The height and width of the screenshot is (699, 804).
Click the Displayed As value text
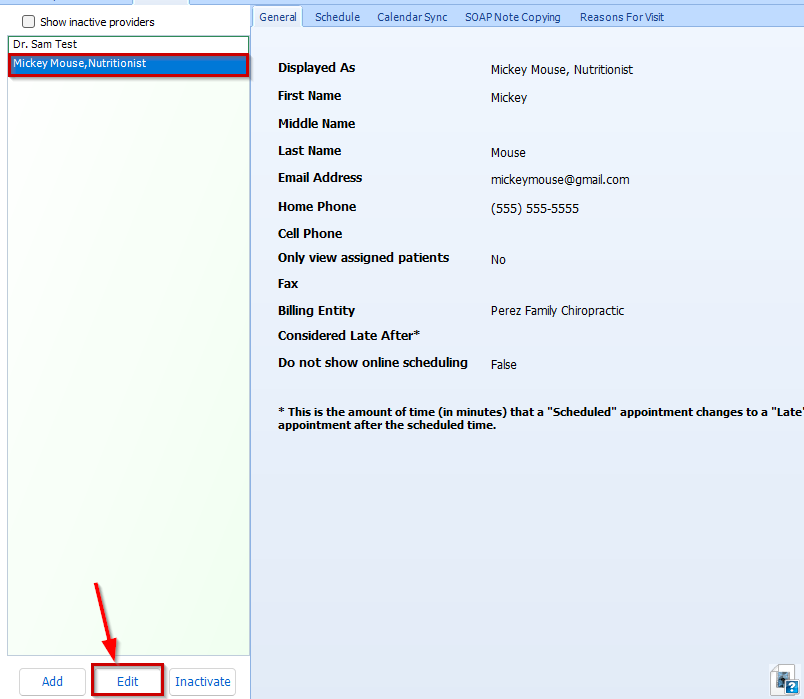tap(561, 70)
